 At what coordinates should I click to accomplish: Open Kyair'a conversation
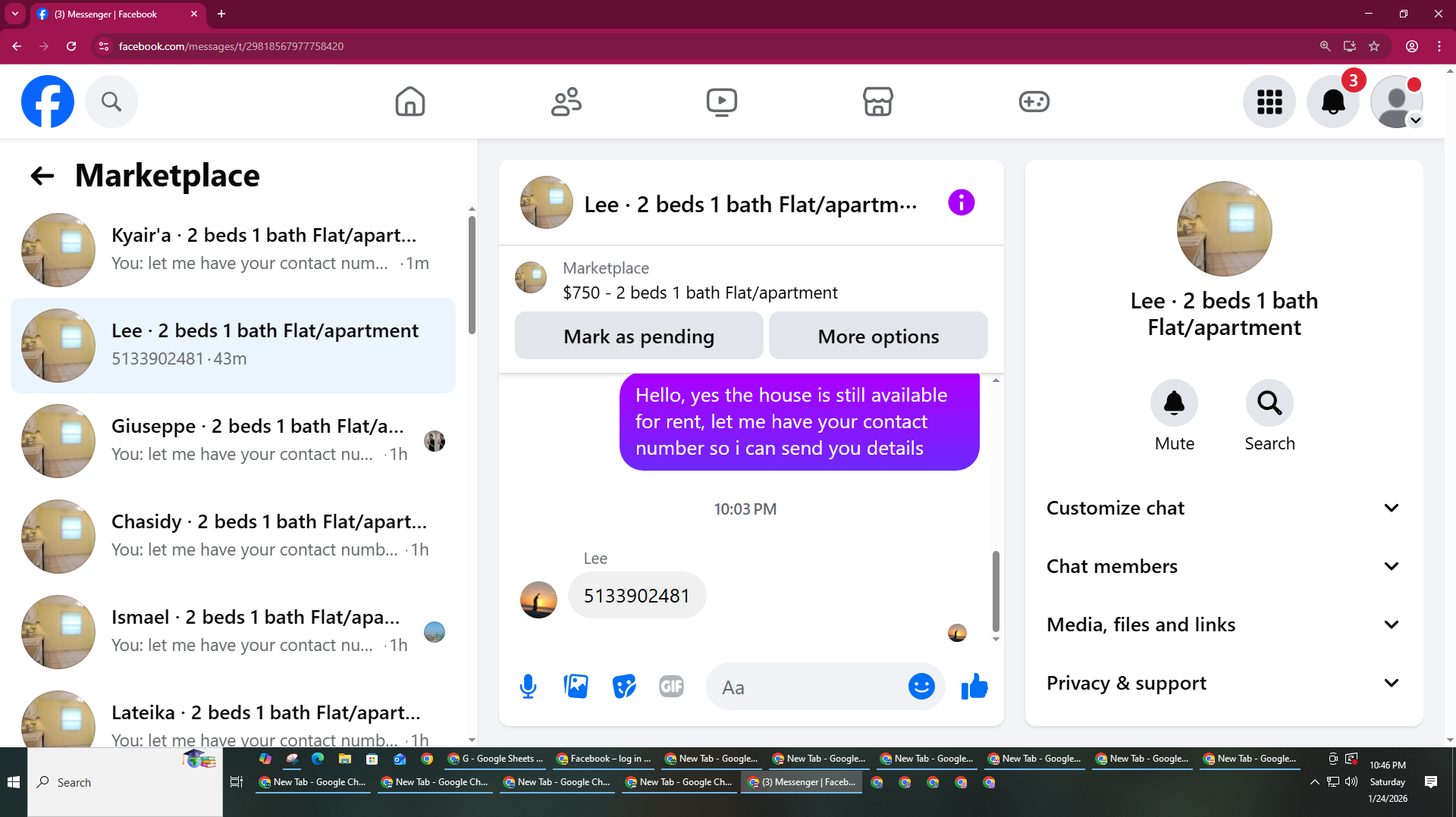click(233, 250)
